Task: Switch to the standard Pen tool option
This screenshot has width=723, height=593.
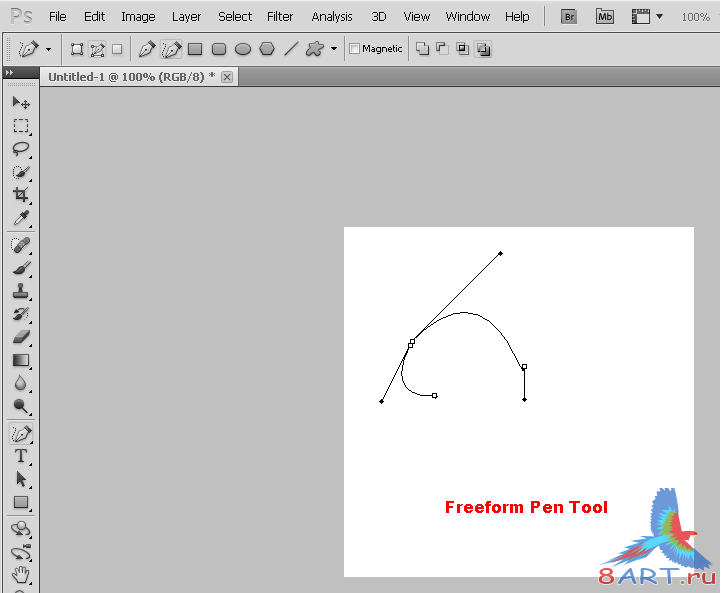Action: tap(147, 49)
